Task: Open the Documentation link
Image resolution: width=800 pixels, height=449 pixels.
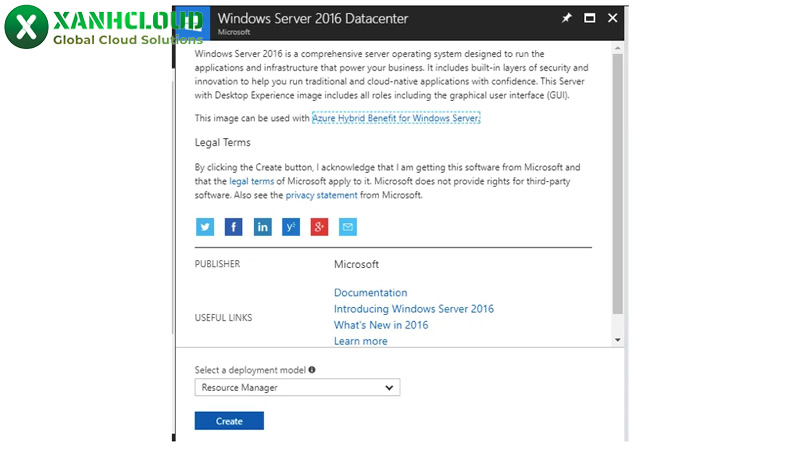Action: click(370, 292)
